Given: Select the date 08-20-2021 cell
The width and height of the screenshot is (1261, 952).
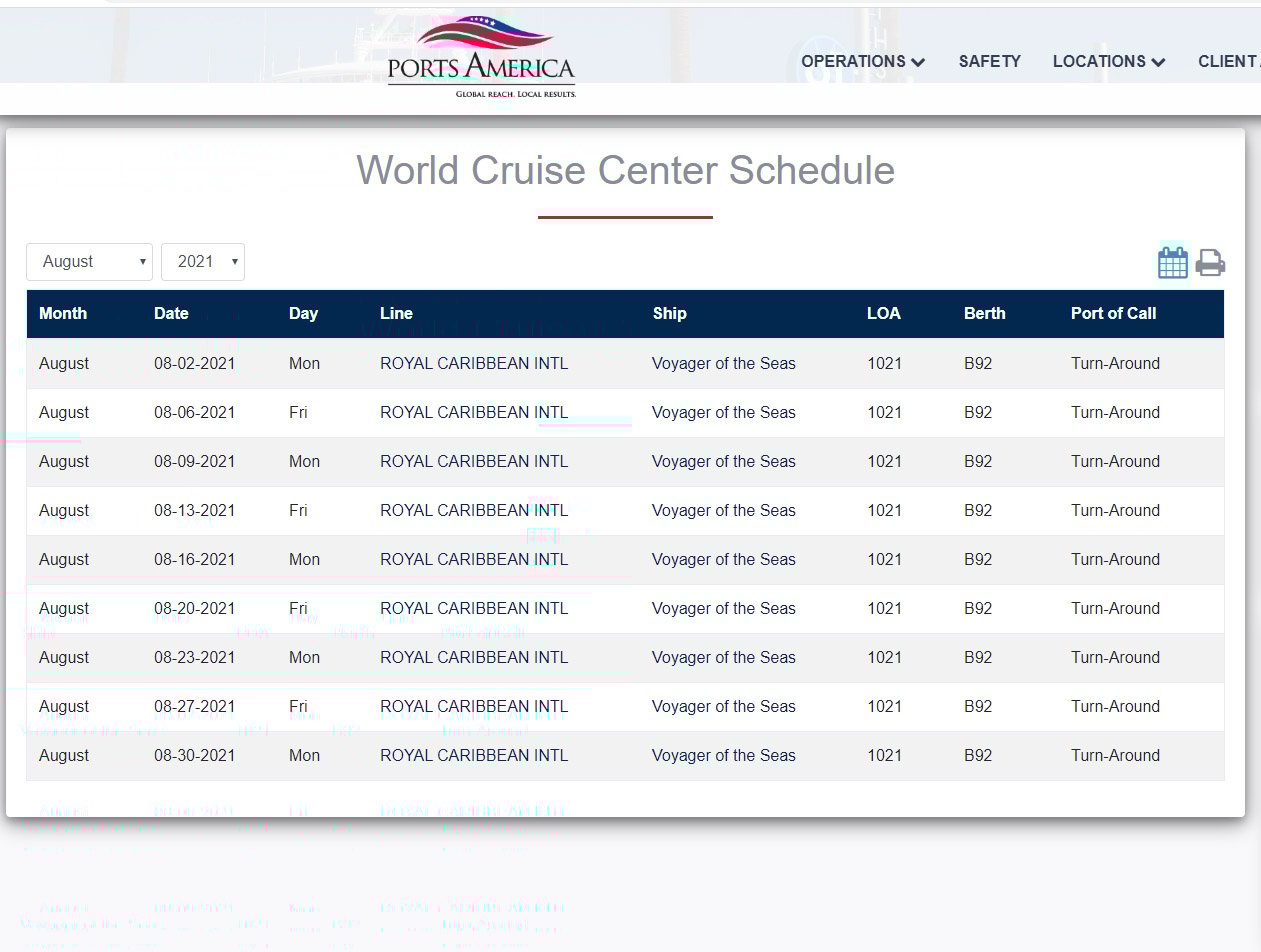Looking at the screenshot, I should pyautogui.click(x=195, y=608).
